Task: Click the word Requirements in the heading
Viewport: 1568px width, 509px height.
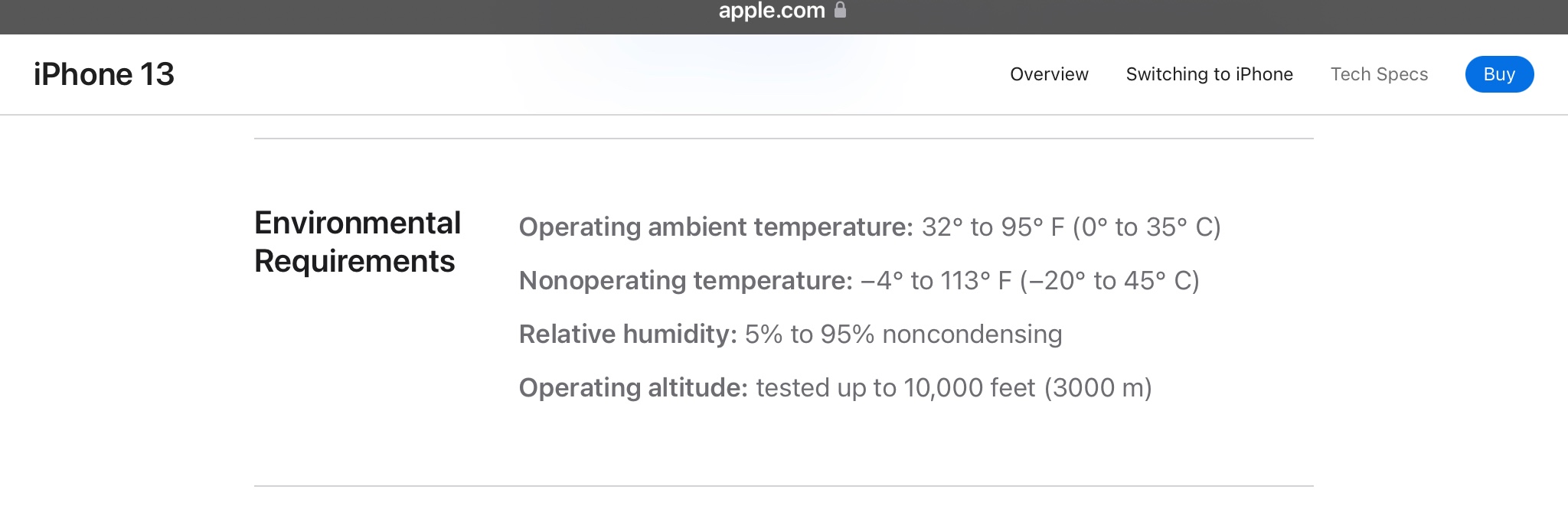Action: (x=354, y=261)
